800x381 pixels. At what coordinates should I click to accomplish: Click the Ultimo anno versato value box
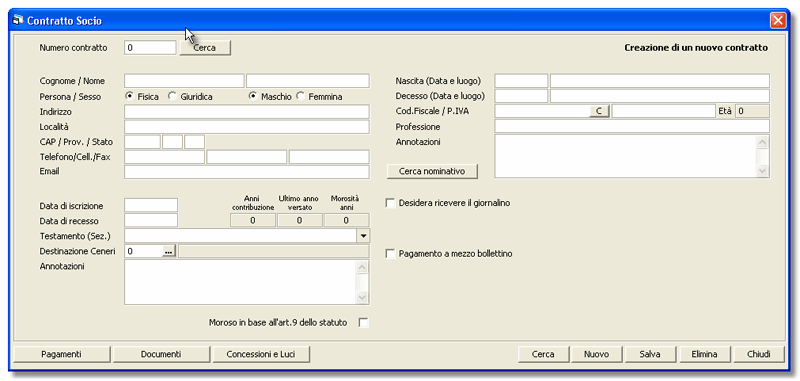click(299, 220)
